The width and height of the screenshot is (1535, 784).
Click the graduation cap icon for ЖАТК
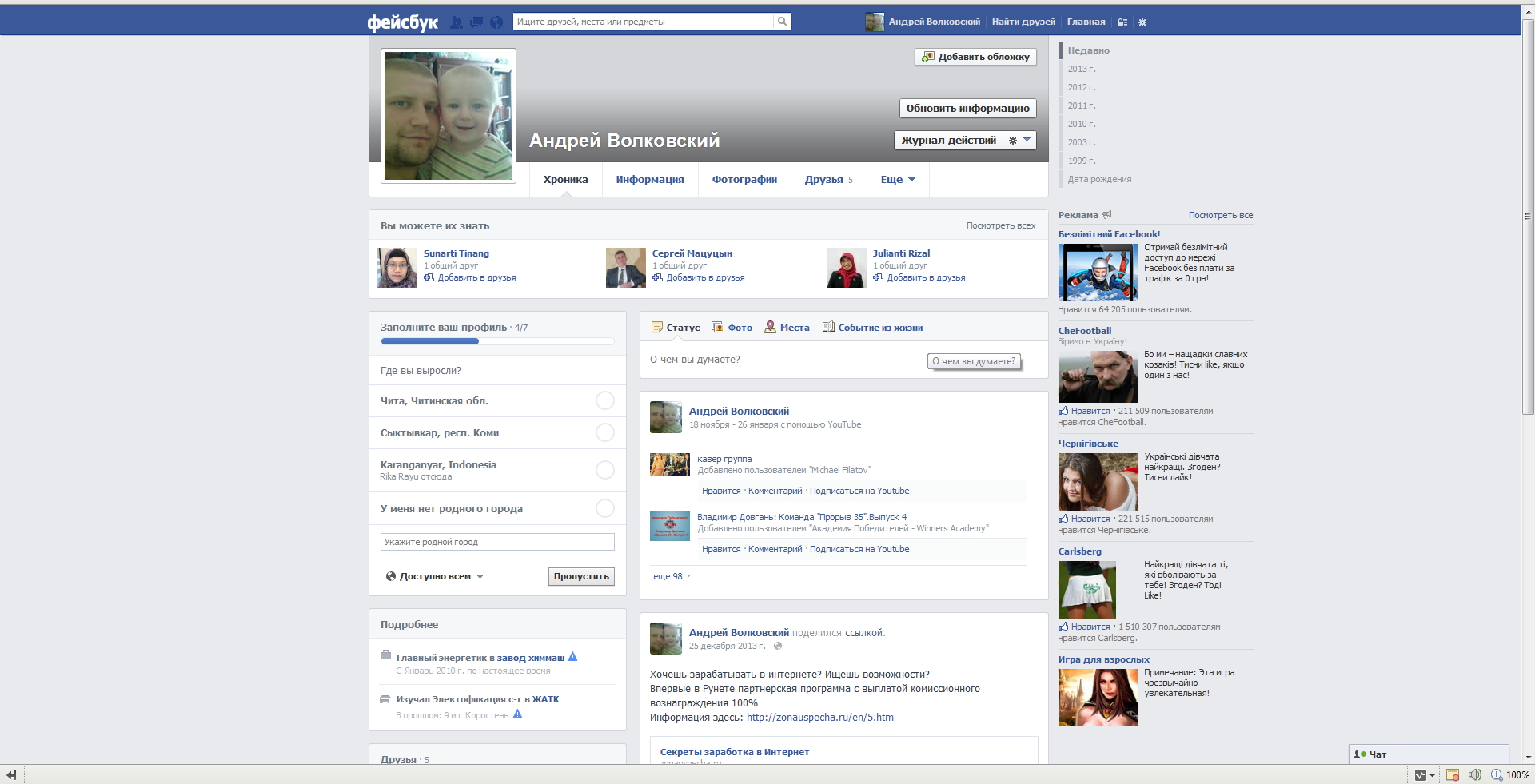[385, 698]
